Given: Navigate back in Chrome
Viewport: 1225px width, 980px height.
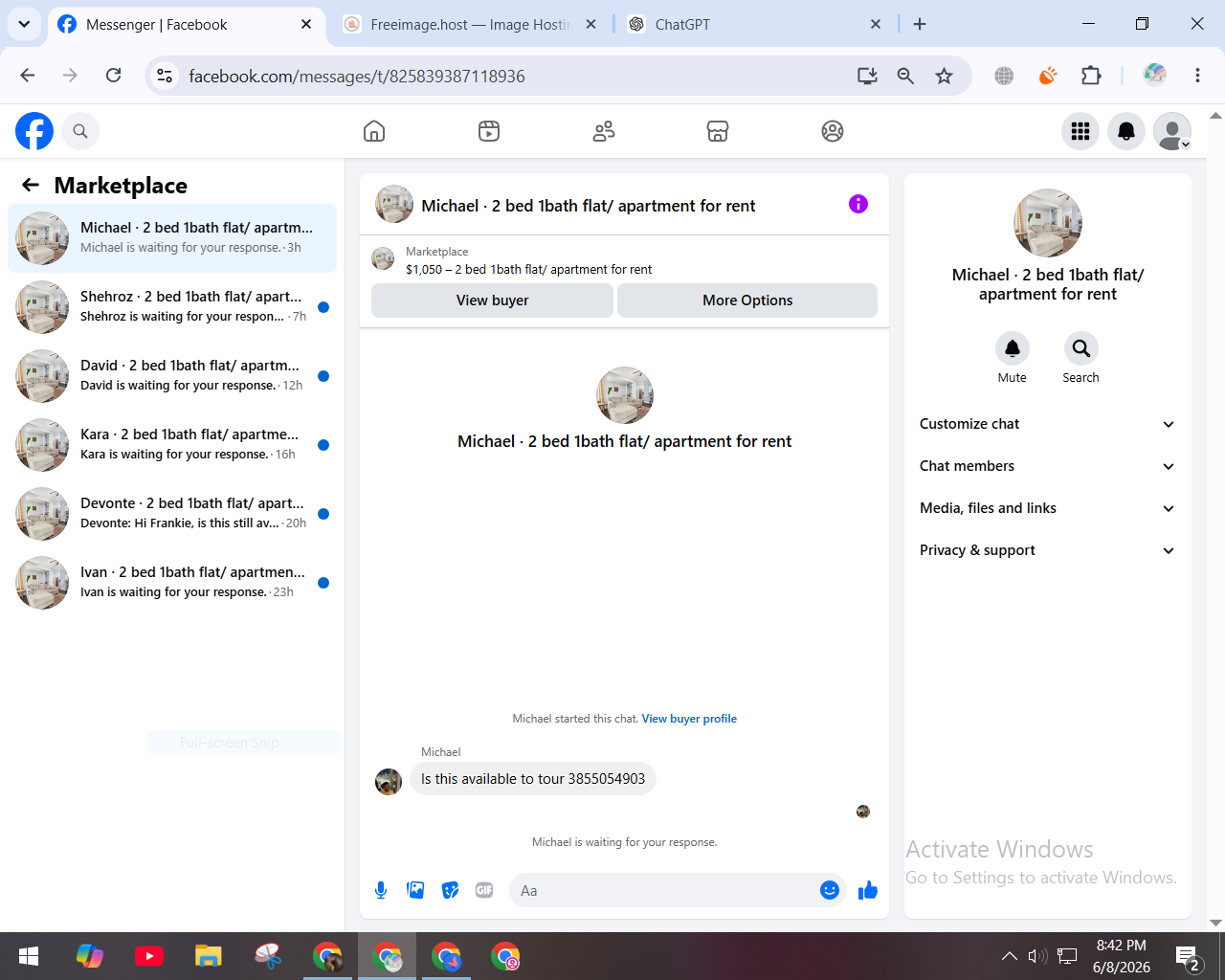Looking at the screenshot, I should 27,76.
